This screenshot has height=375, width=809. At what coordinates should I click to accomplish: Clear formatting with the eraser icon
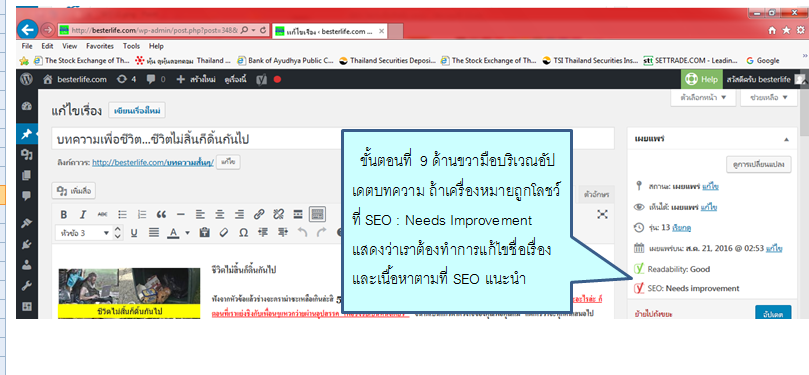click(x=223, y=233)
